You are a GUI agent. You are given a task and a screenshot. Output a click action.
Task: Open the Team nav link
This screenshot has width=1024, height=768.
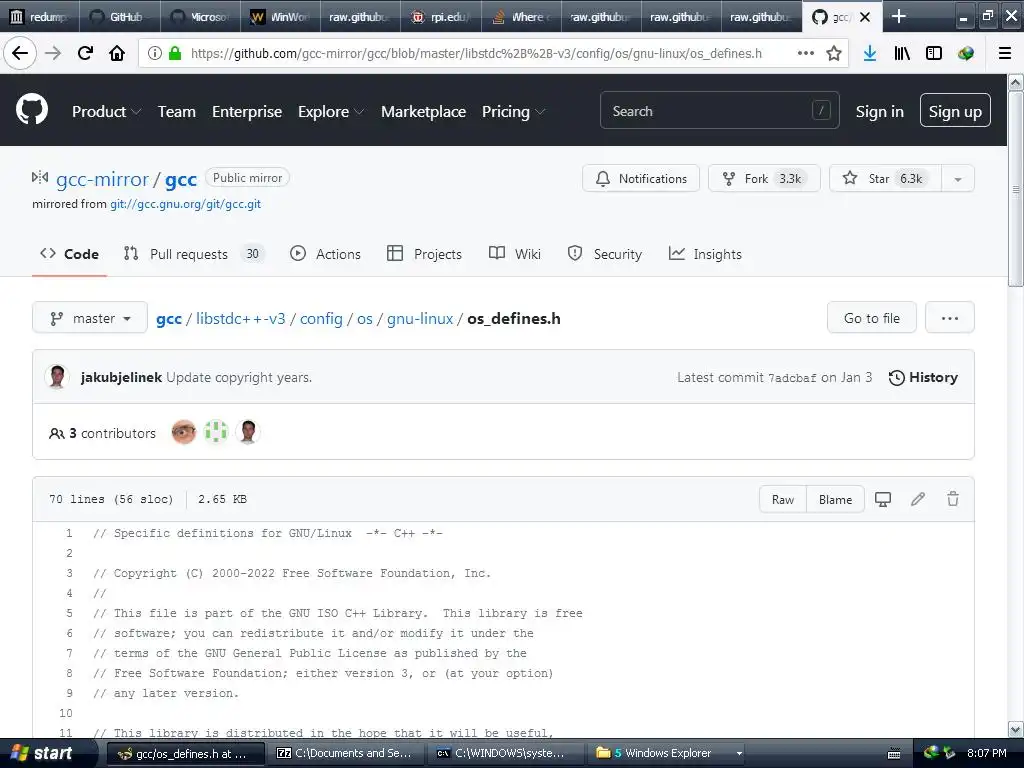point(176,112)
